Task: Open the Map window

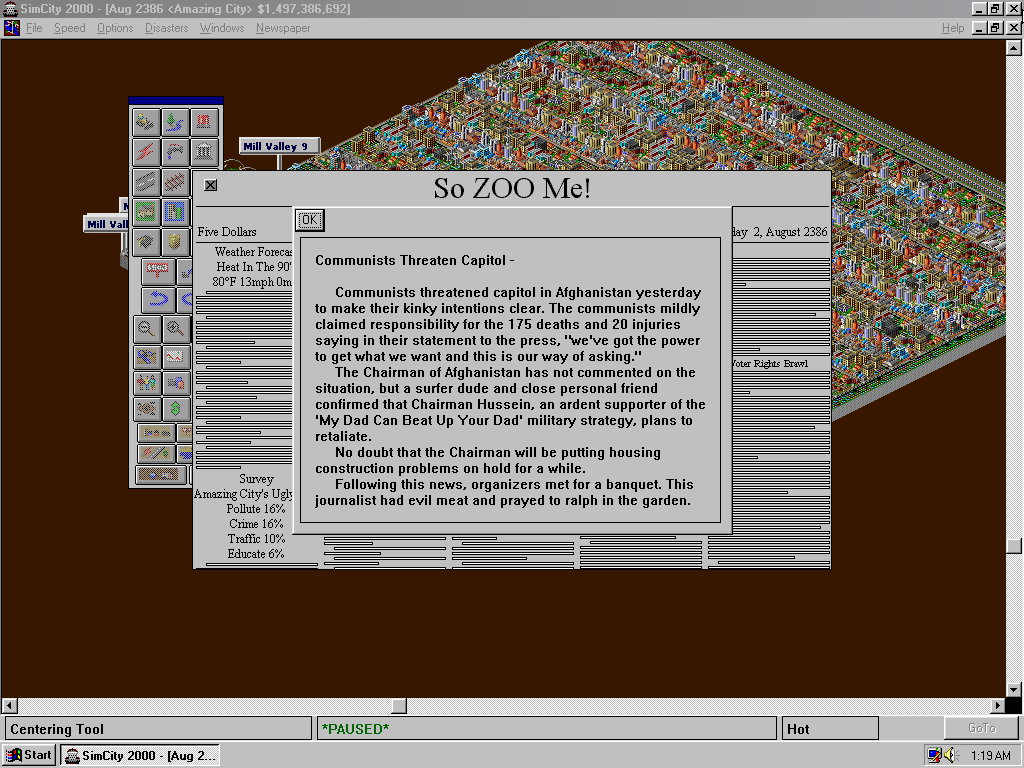Action: (146, 357)
